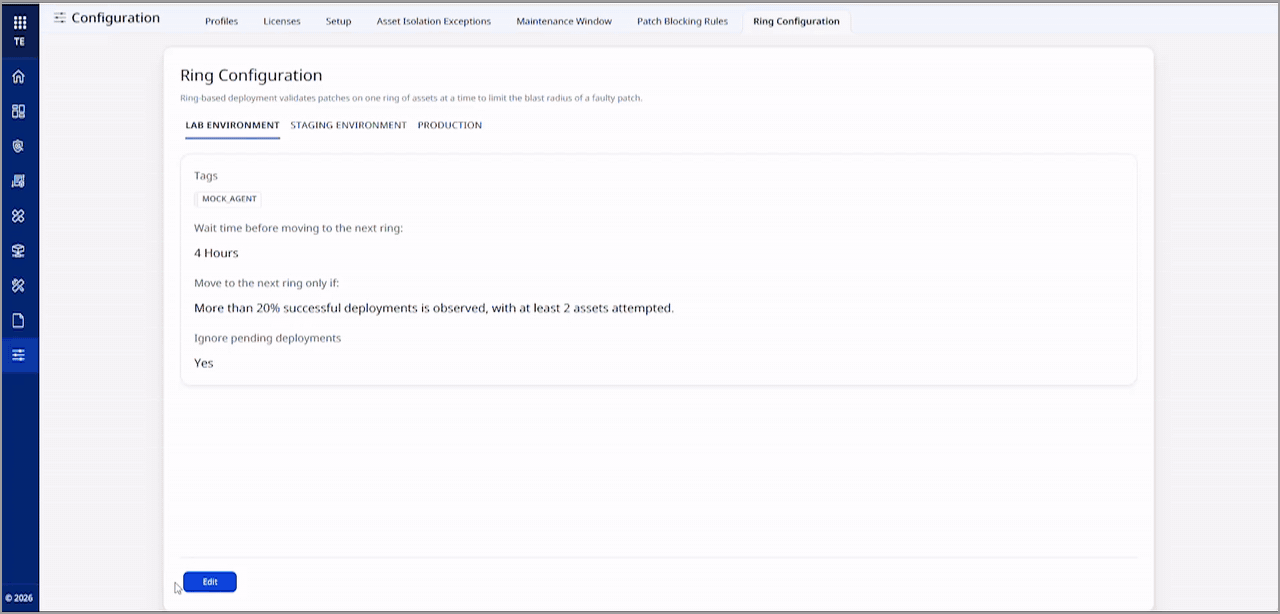Open the app grid launcher icon
This screenshot has height=614, width=1280.
19,21
